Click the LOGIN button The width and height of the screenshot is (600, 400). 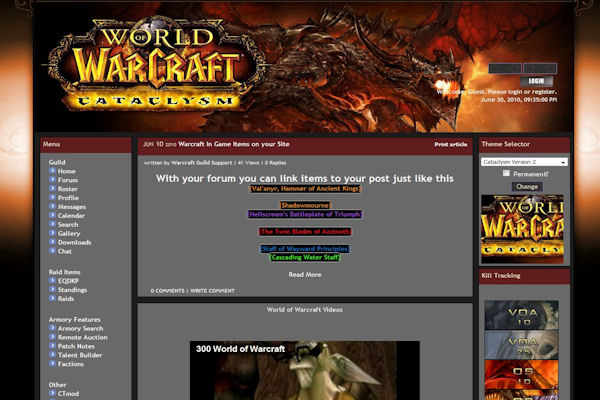pyautogui.click(x=536, y=81)
